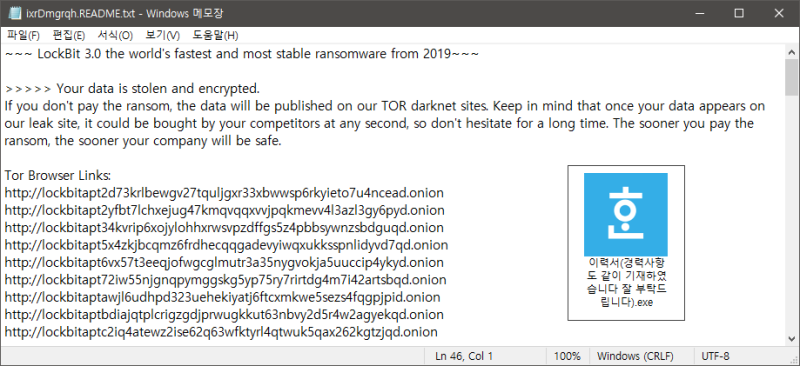Click the Notepad icon in title bar
800x366 pixels.
13,13
